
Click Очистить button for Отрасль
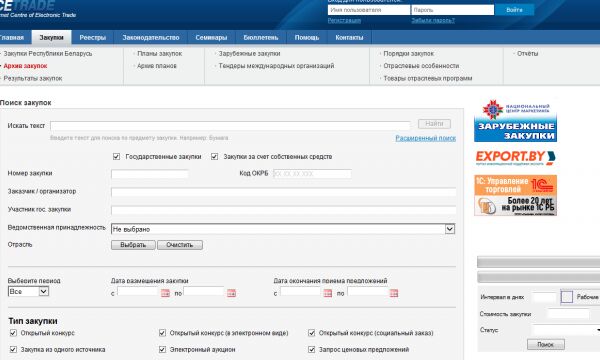click(x=180, y=245)
